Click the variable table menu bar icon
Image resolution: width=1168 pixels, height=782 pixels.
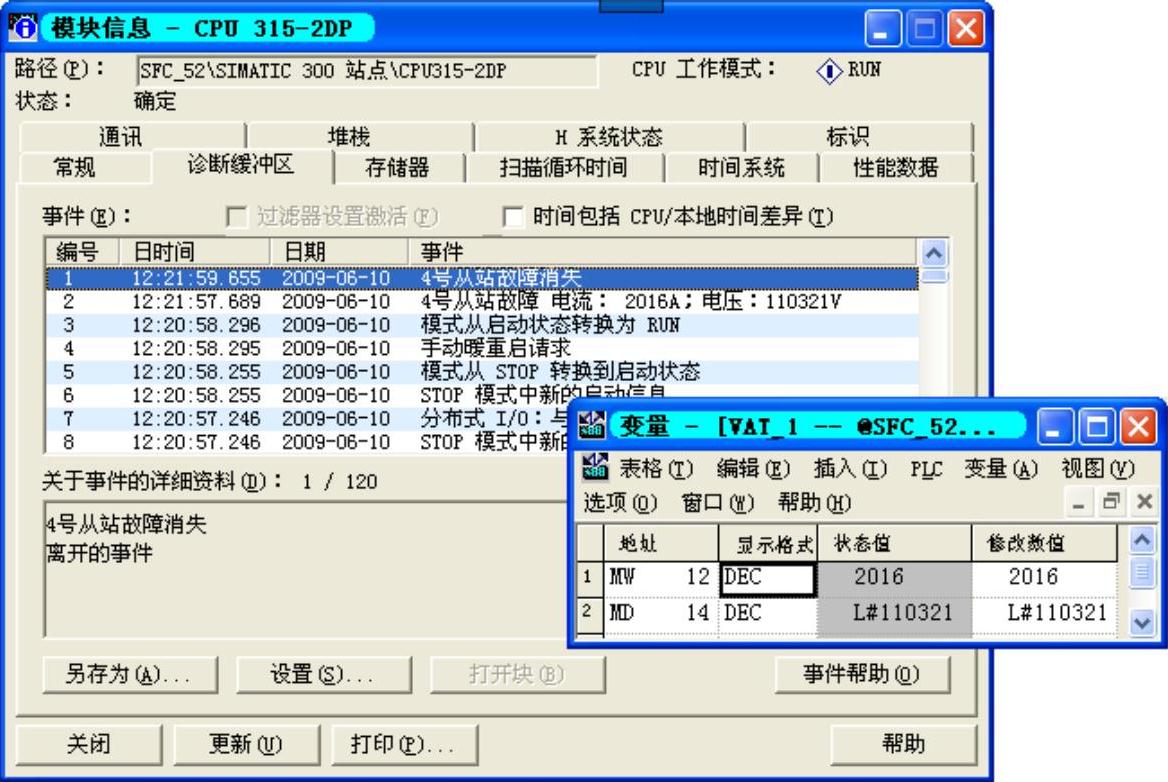pos(594,468)
